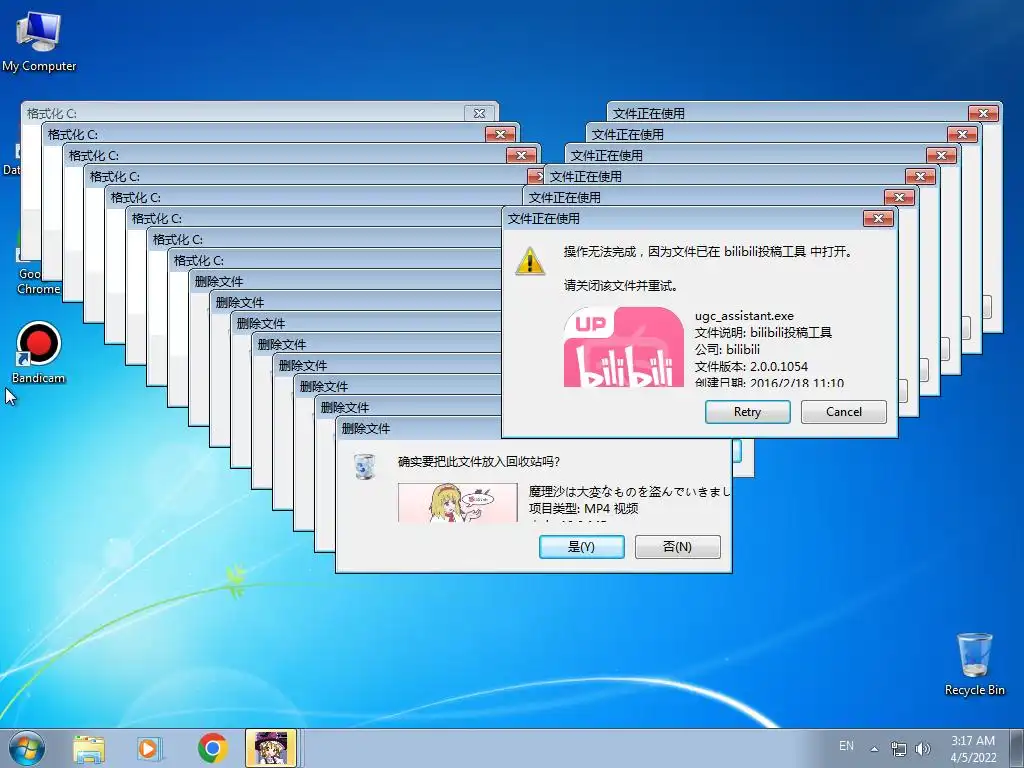Click 确实要把此文件放入回收站吗? message
The width and height of the screenshot is (1024, 768).
(x=479, y=462)
